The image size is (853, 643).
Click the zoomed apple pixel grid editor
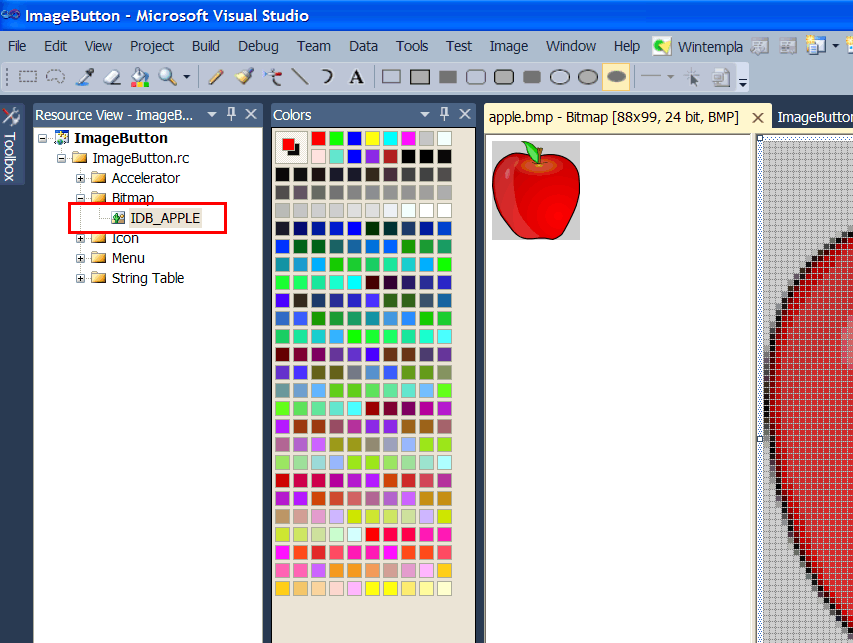pyautogui.click(x=807, y=391)
